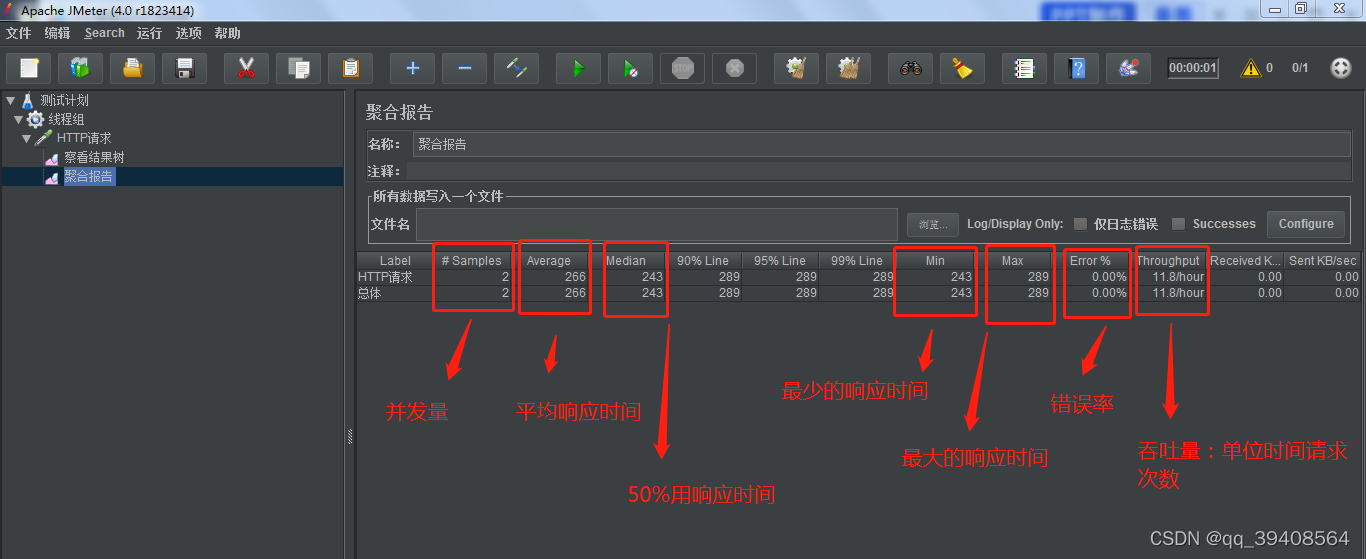The height and width of the screenshot is (559, 1366).
Task: Click the 0/1 thread count indicator
Action: (x=1300, y=68)
